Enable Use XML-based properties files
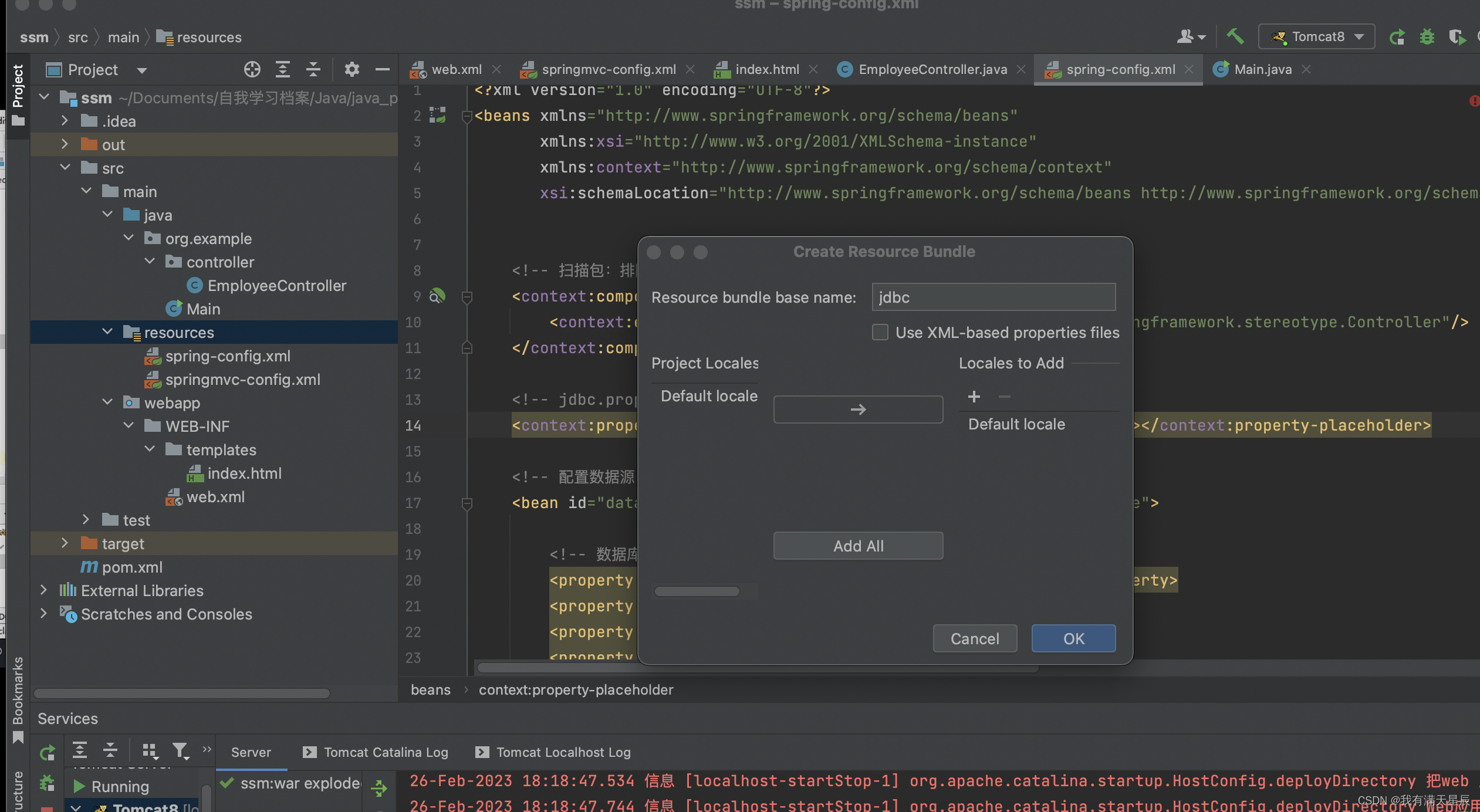Screen dimensions: 1480x812 click(x=880, y=333)
